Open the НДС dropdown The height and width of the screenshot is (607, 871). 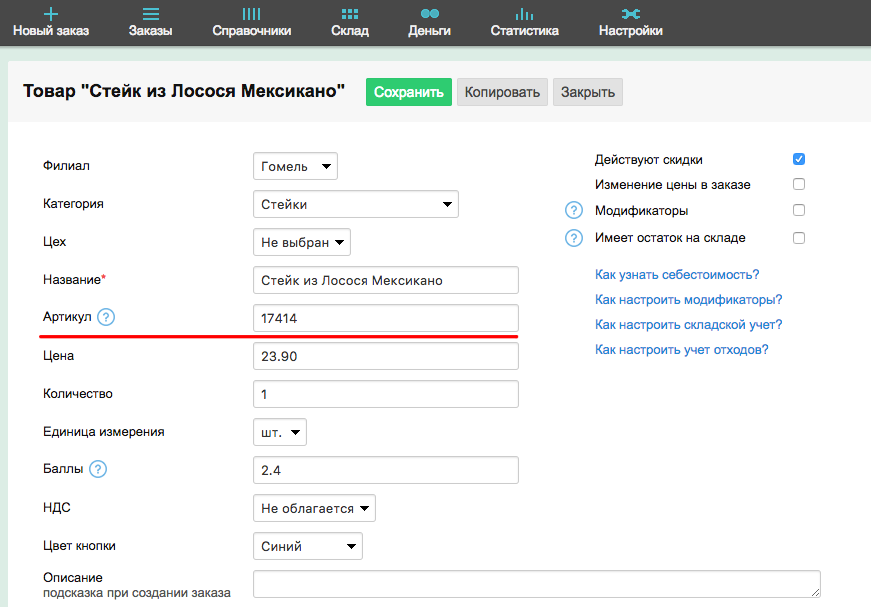(314, 508)
